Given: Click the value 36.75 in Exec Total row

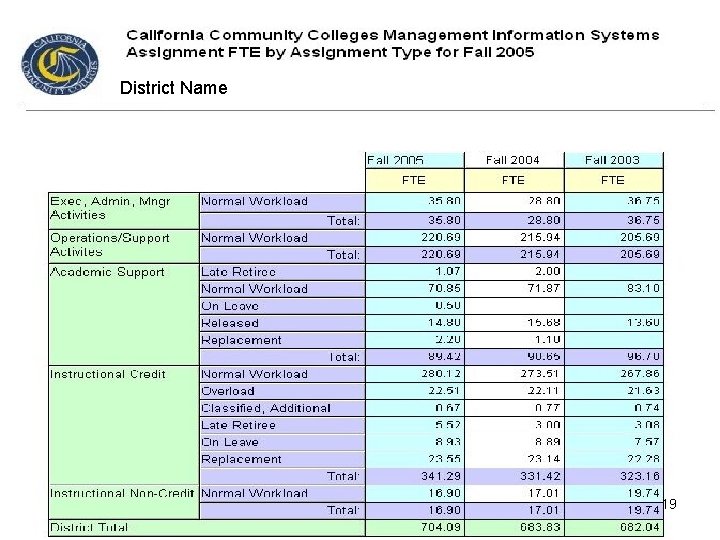Looking at the screenshot, I should tap(644, 220).
